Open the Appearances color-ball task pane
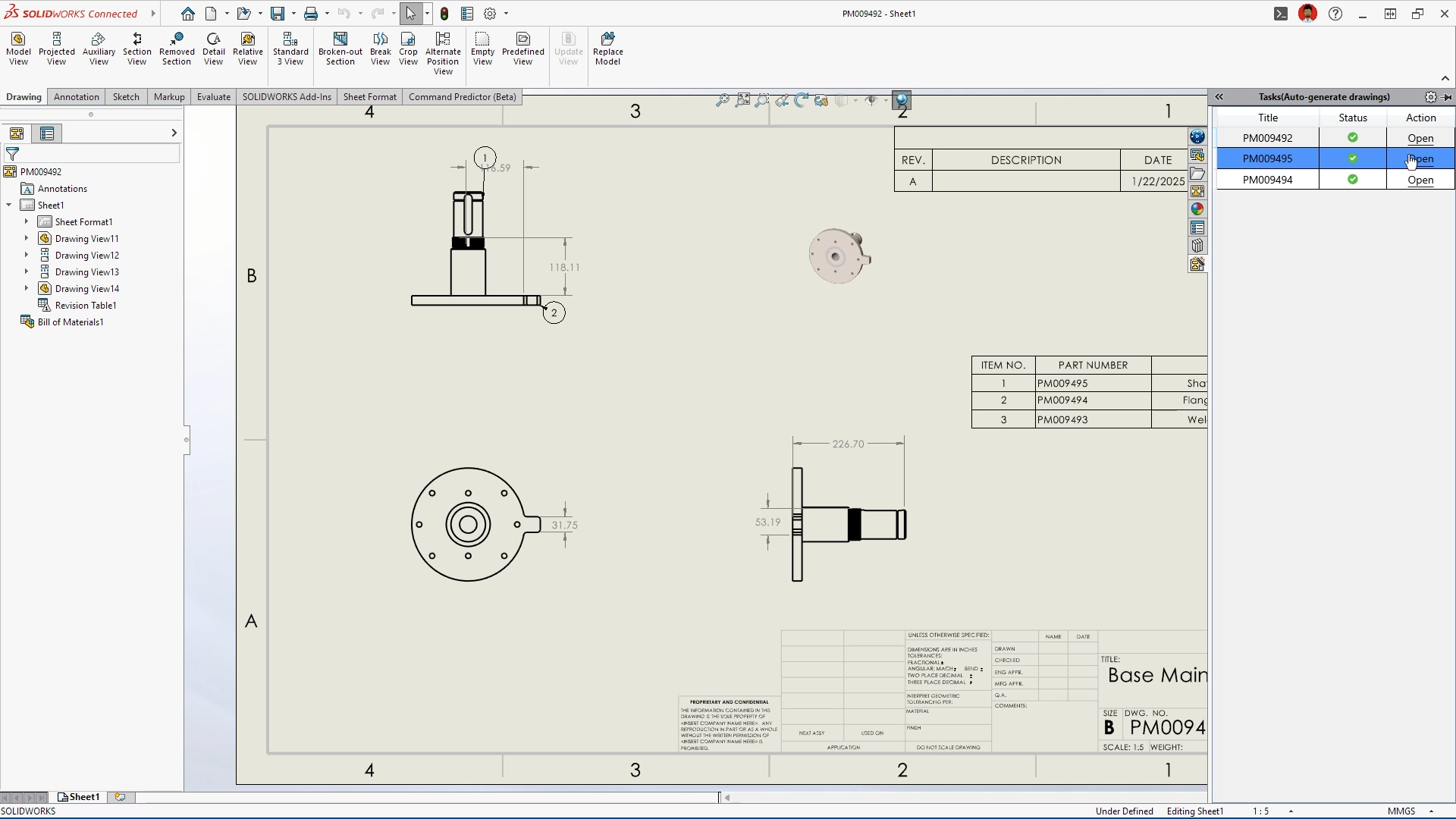The height and width of the screenshot is (819, 1456). [x=1197, y=209]
